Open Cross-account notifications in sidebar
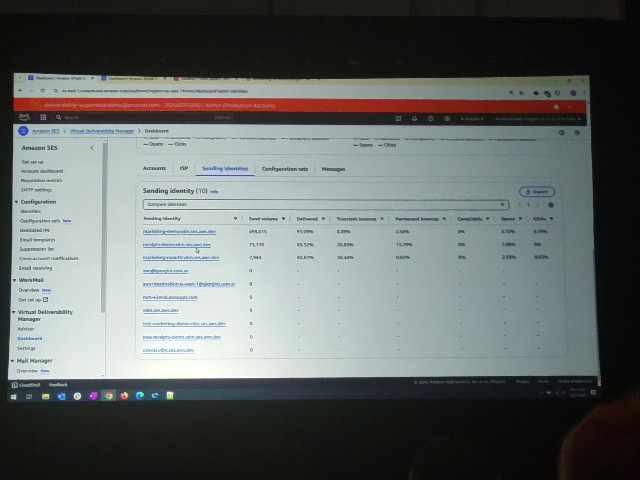The image size is (640, 480). [49, 258]
